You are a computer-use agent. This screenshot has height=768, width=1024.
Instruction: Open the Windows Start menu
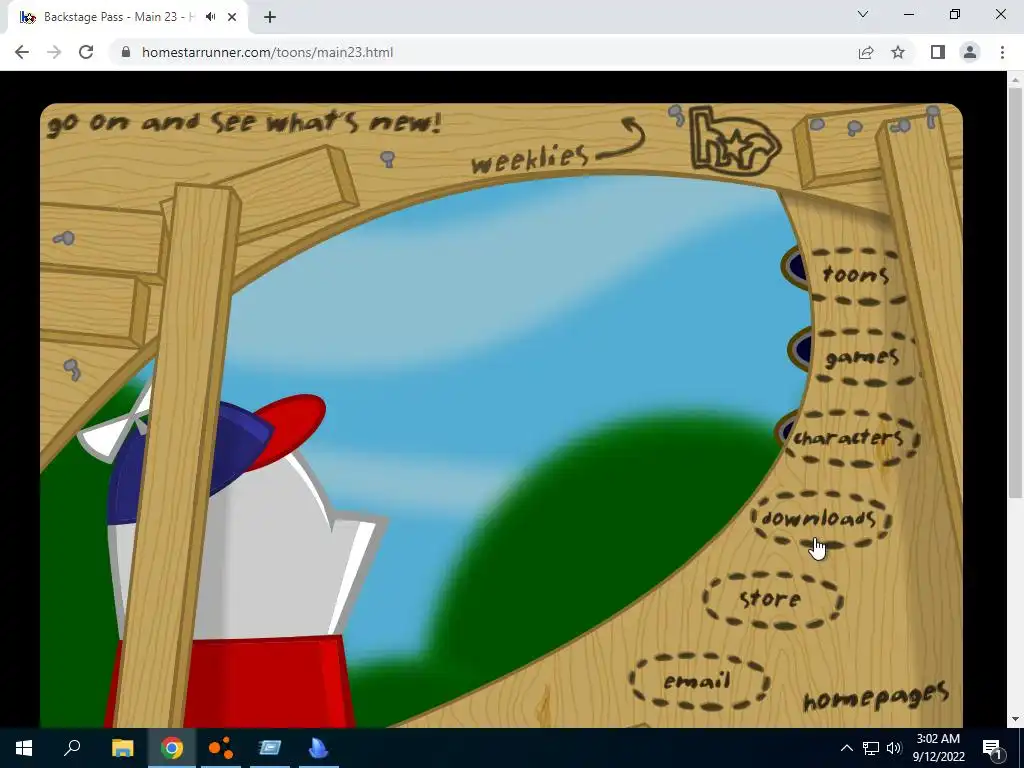click(24, 748)
